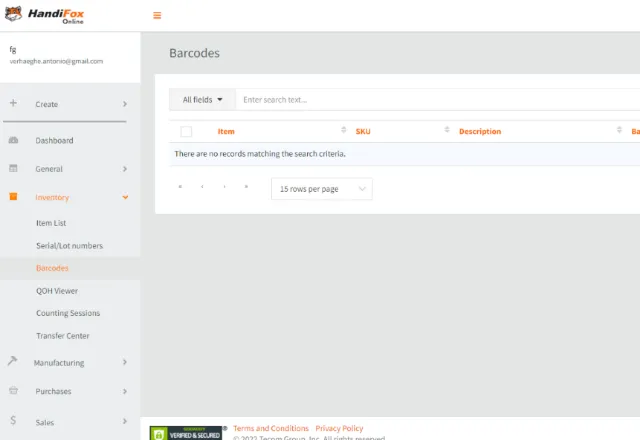Go to previous page of results

[x=202, y=187]
